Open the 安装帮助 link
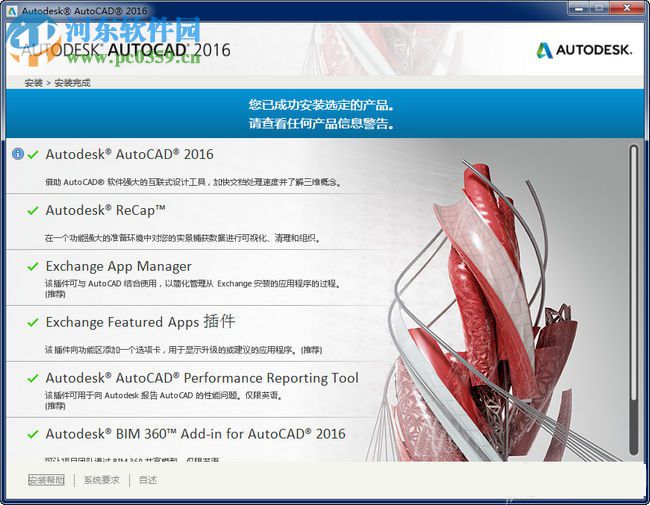The height and width of the screenshot is (505, 650). tap(46, 480)
